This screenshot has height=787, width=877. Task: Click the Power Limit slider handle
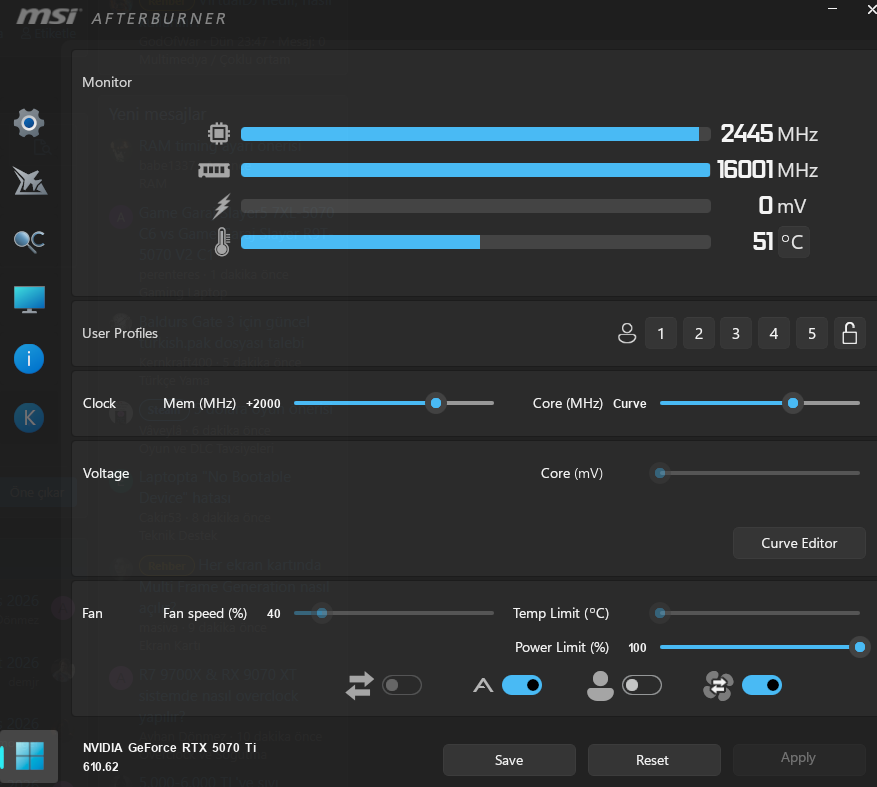pos(860,647)
